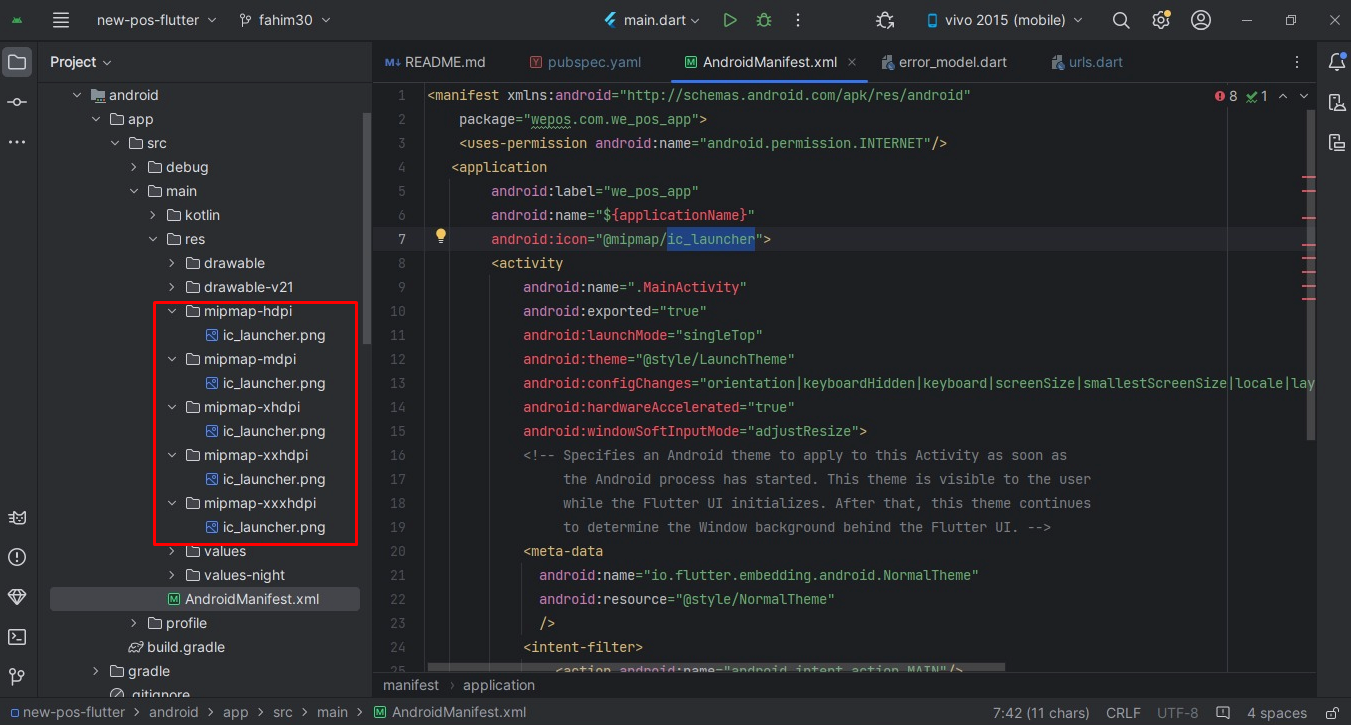Image resolution: width=1351 pixels, height=725 pixels.
Task: Select build.gradle in the project tree
Action: 185,647
